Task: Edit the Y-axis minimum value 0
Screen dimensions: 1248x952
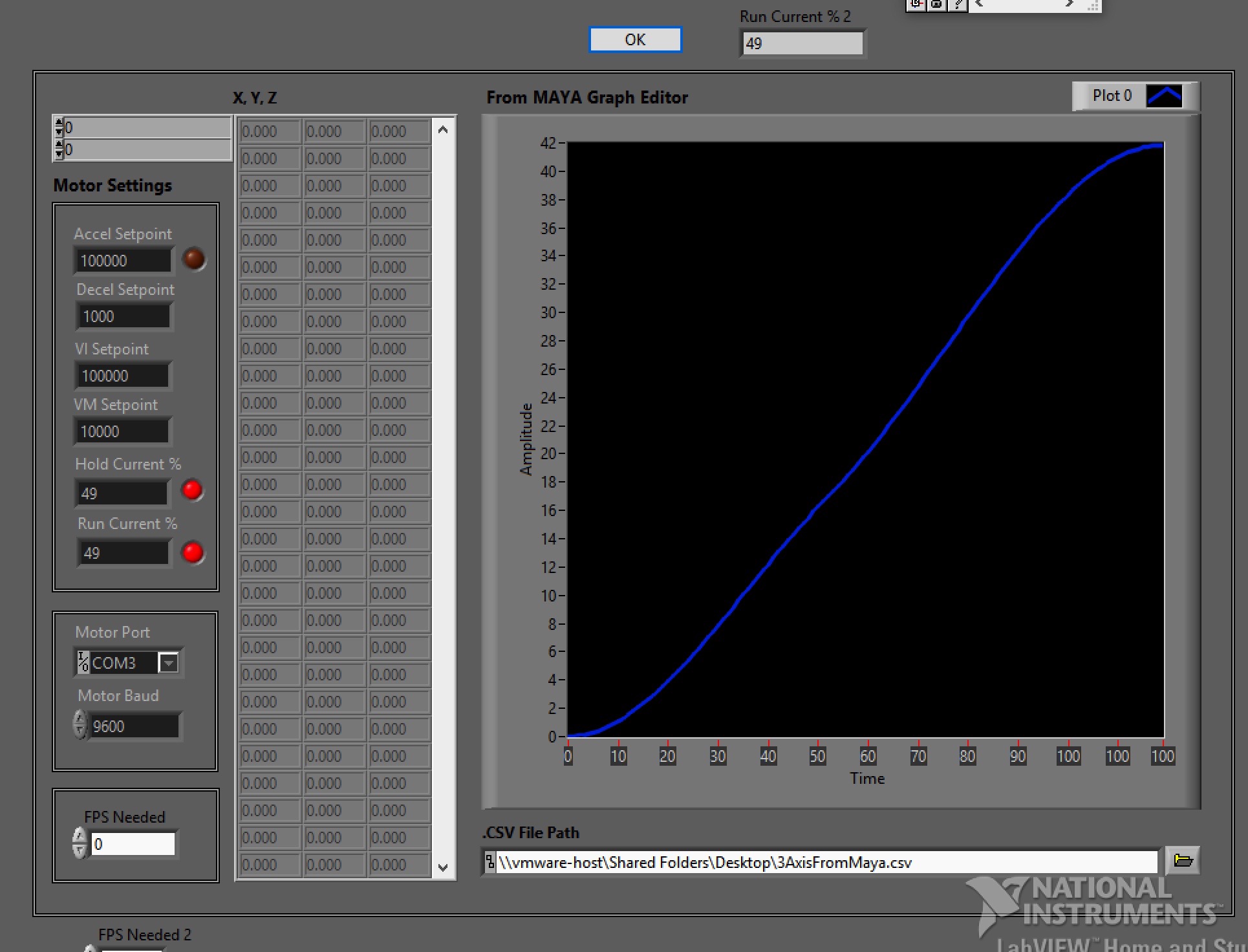Action: coord(552,737)
